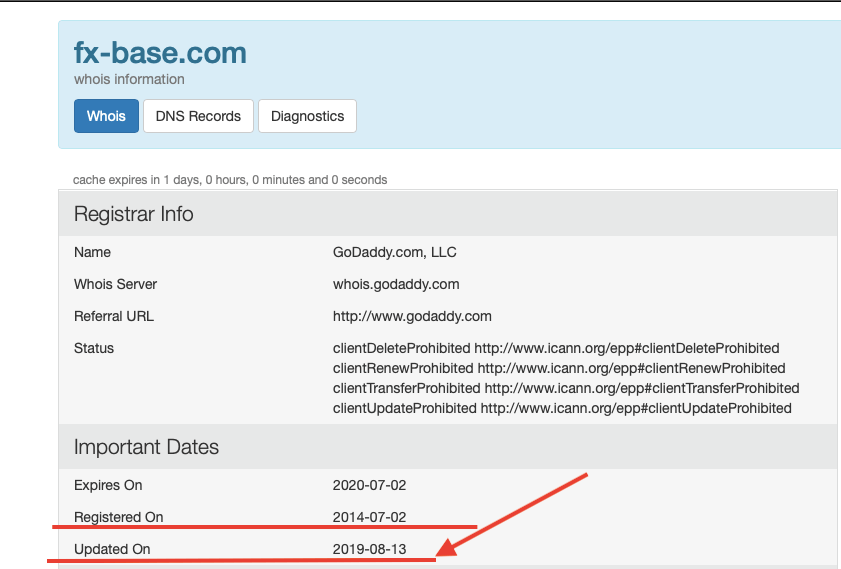The image size is (841, 569).
Task: Click the clientTransferProhibited status line
Action: click(566, 388)
